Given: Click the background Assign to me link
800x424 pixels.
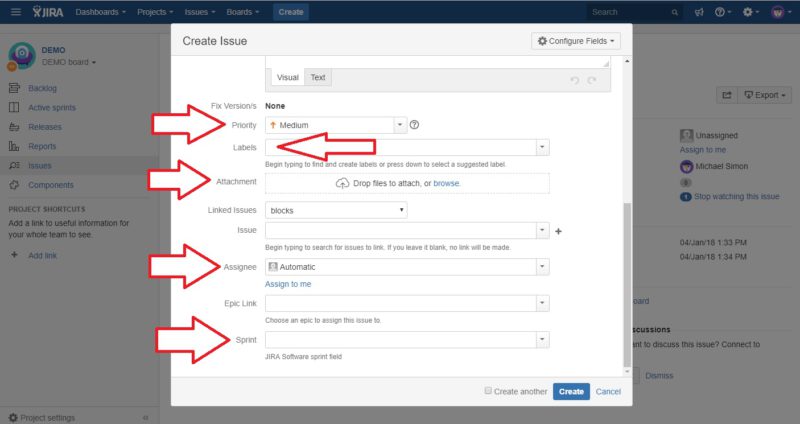Looking at the screenshot, I should (703, 150).
